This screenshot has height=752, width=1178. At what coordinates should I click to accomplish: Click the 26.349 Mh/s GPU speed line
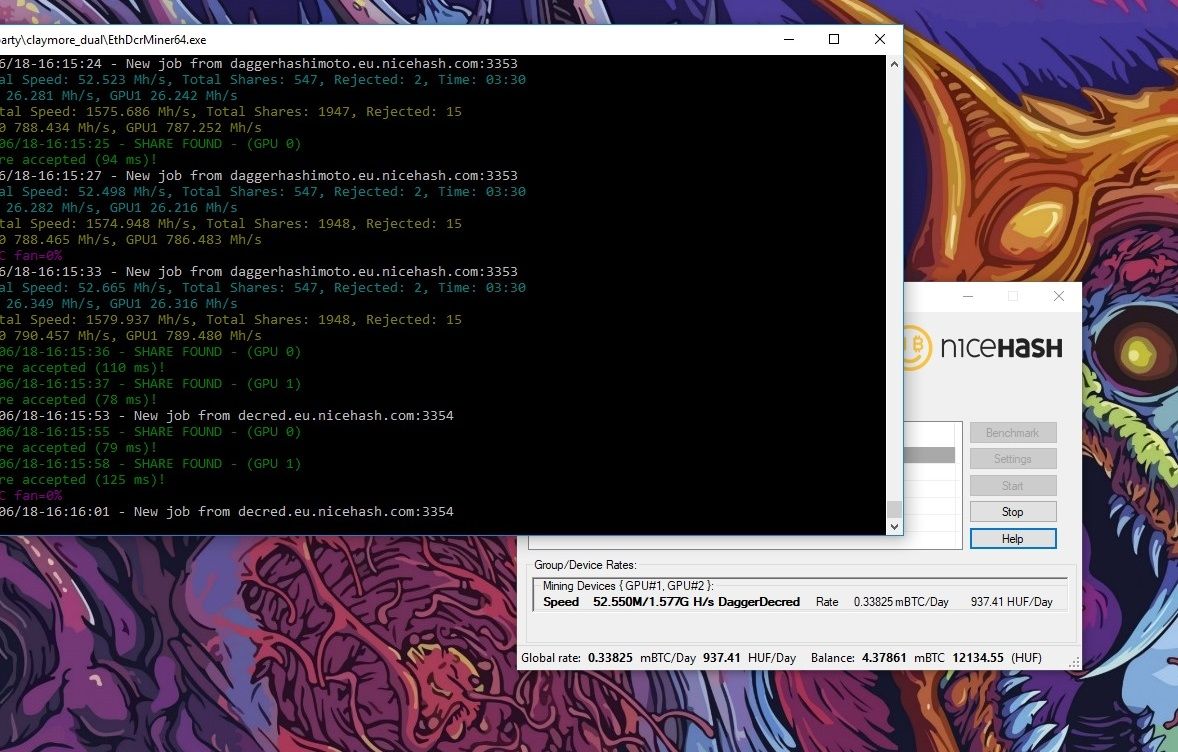119,304
